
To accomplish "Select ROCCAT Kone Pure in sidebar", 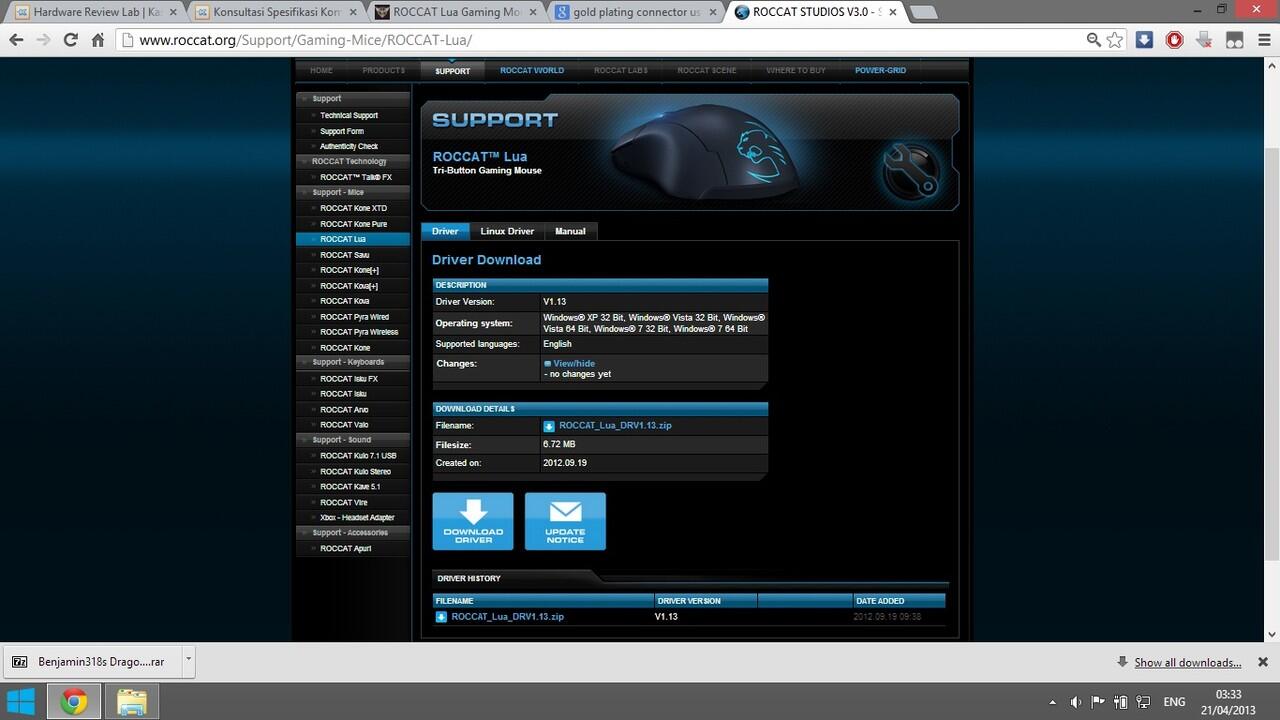I will click(353, 224).
